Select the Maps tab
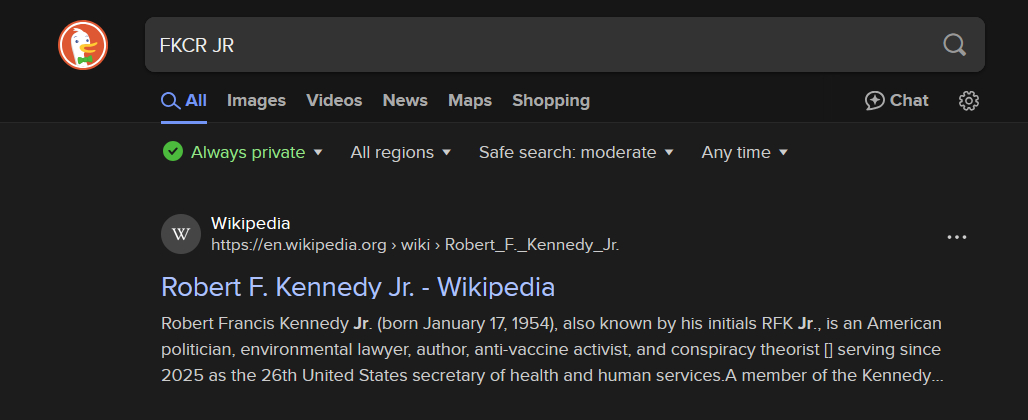Image resolution: width=1028 pixels, height=420 pixels. pos(470,101)
